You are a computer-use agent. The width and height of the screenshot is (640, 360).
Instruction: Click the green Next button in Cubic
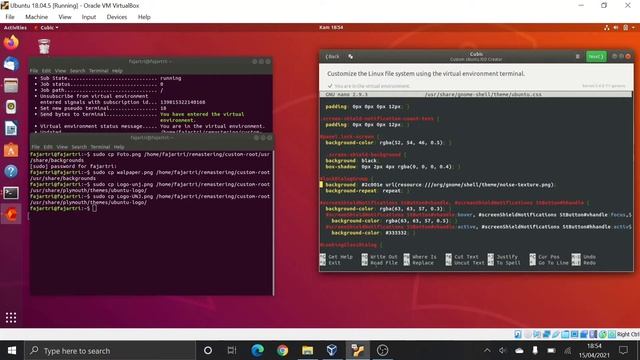pos(596,56)
